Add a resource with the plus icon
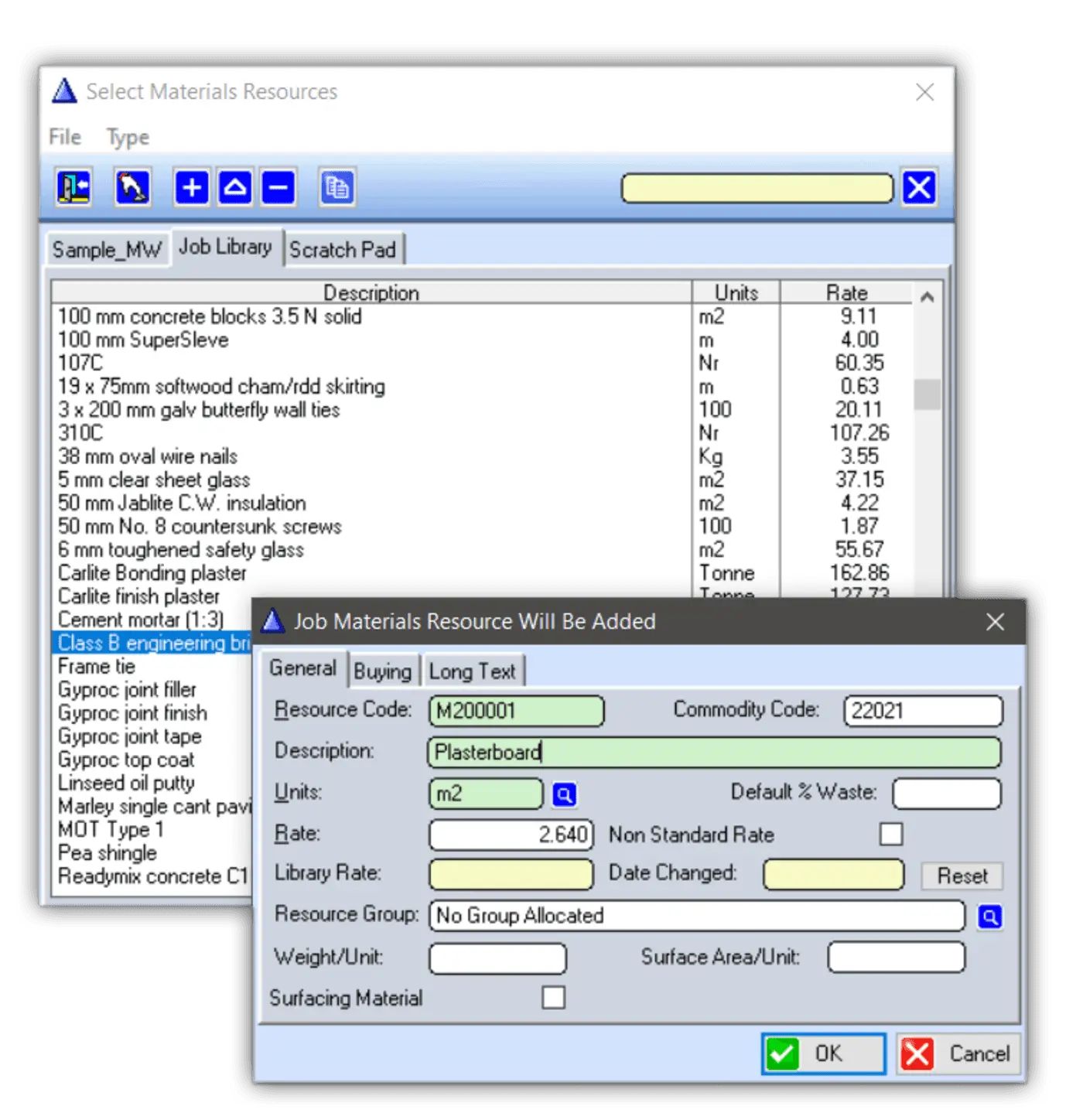 click(x=191, y=187)
